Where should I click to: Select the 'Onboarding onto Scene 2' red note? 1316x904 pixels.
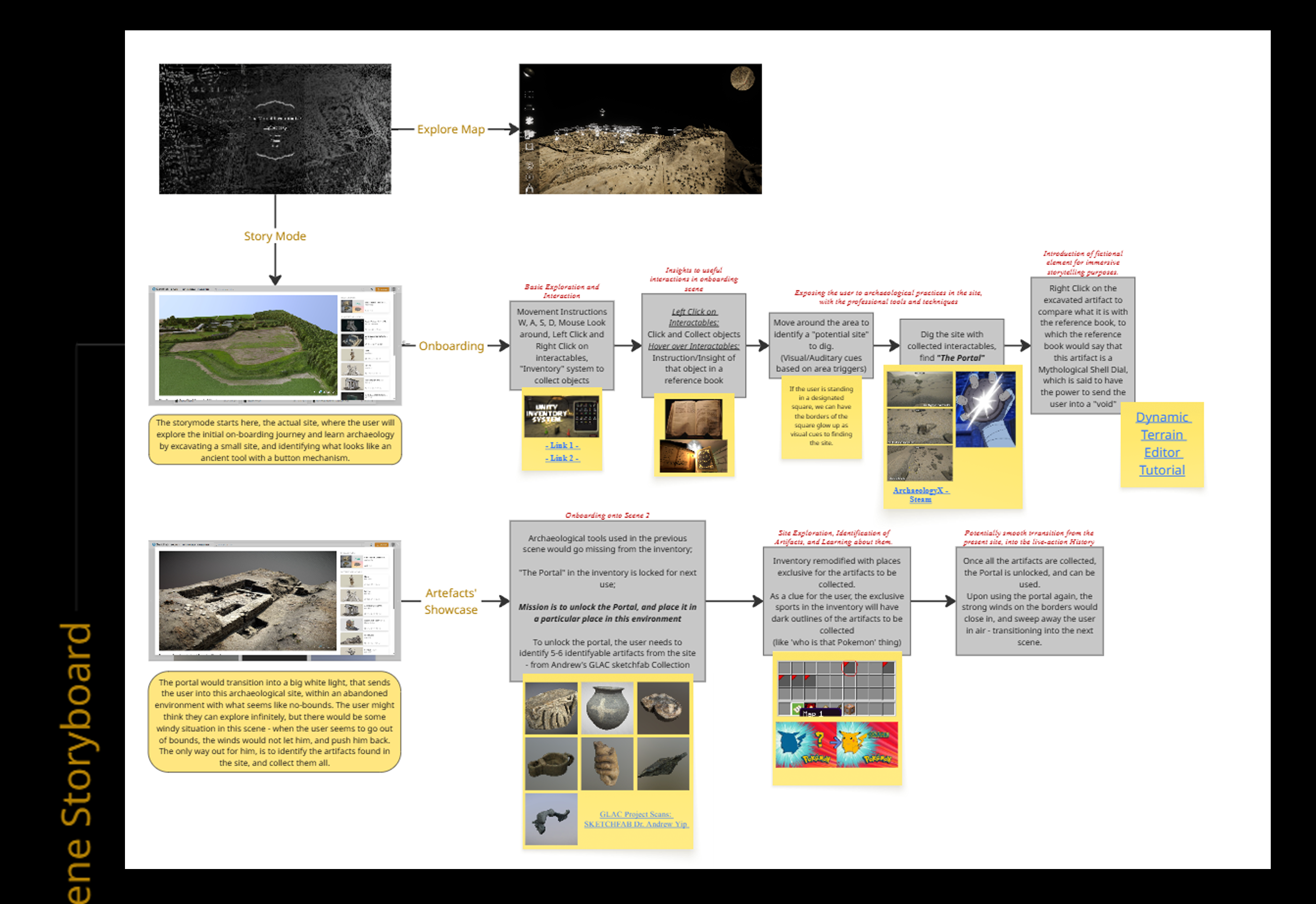coord(608,516)
